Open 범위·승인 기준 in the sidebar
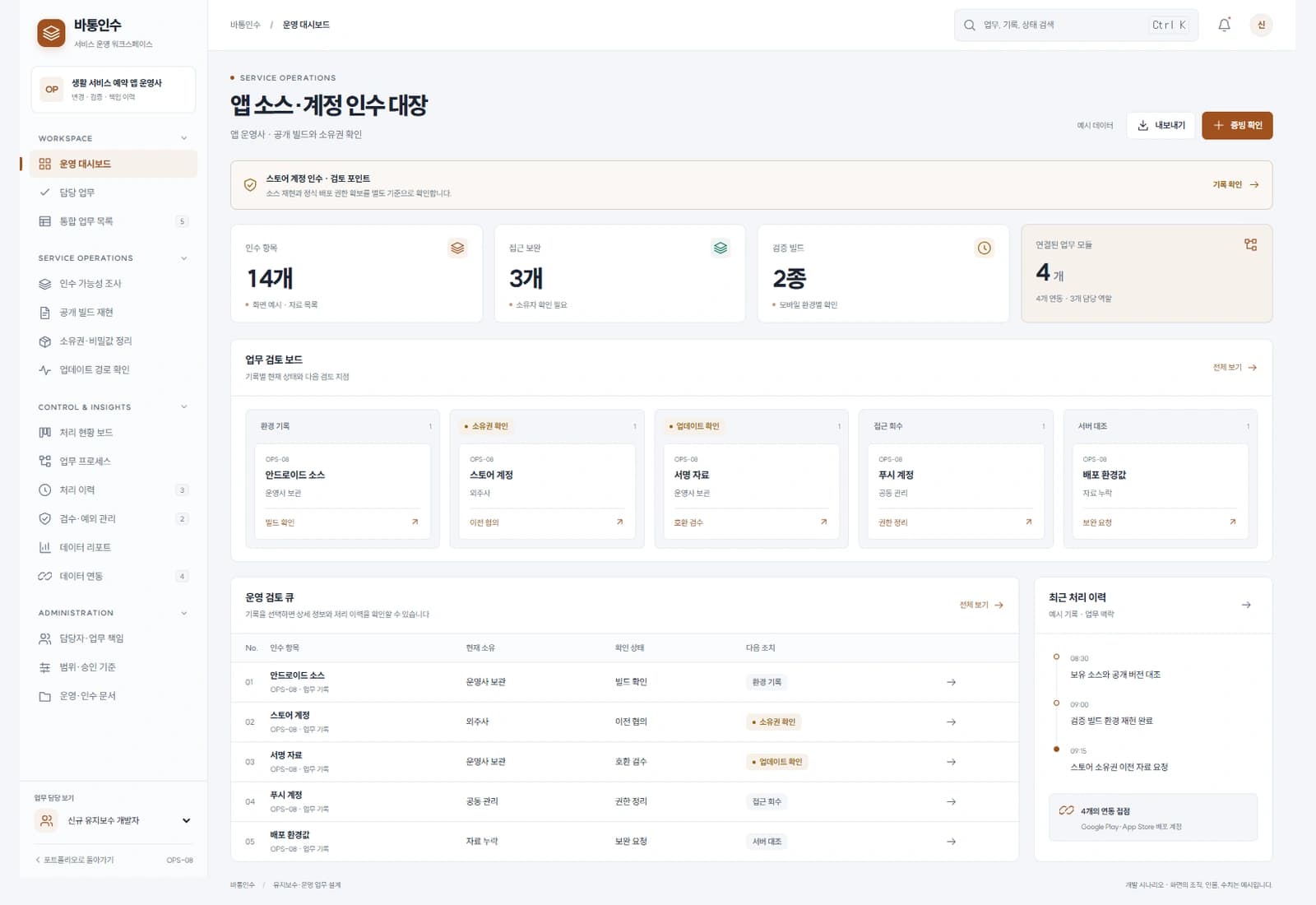 tap(114, 667)
